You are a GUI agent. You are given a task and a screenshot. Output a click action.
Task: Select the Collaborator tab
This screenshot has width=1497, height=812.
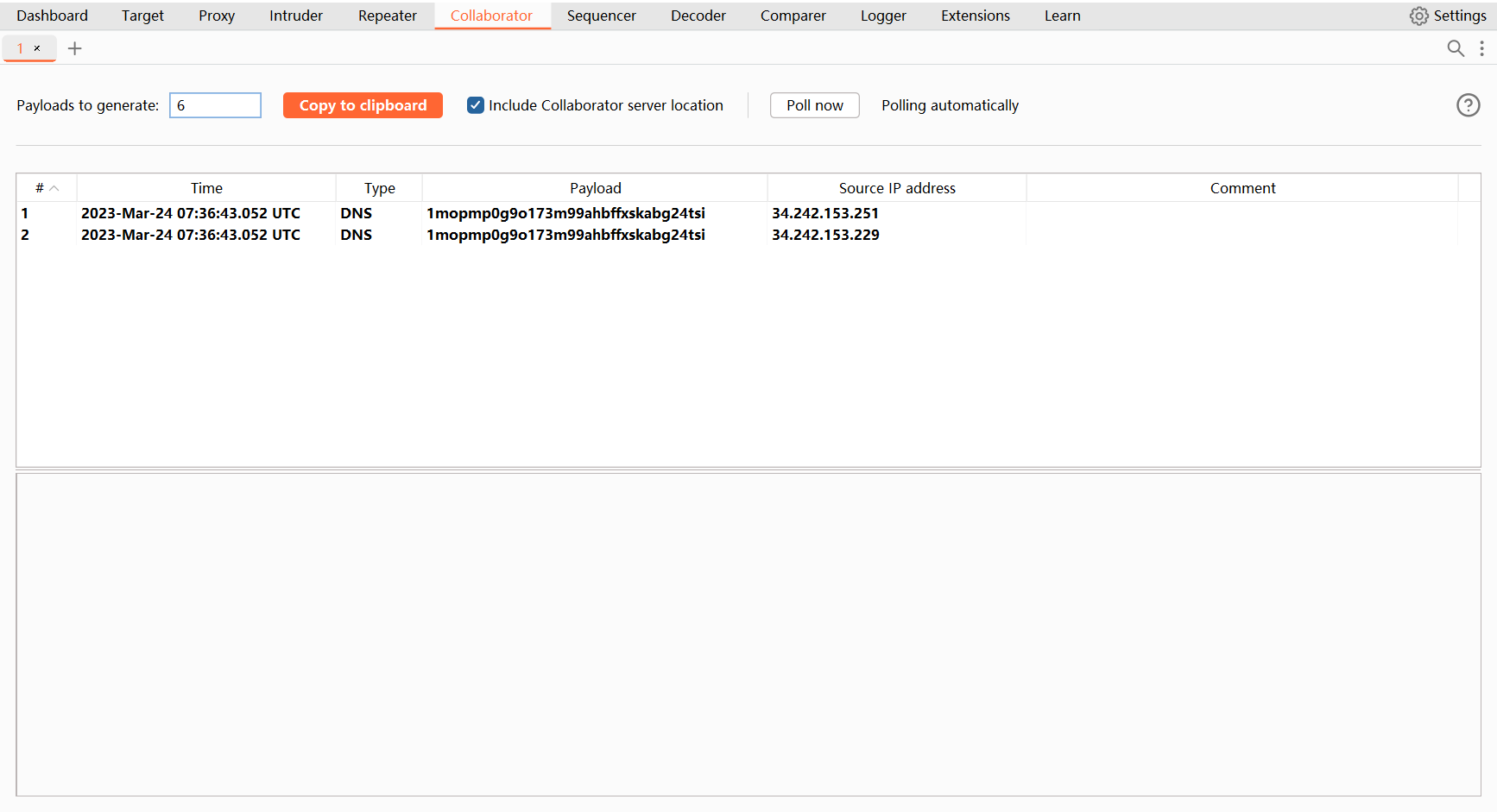pyautogui.click(x=491, y=16)
